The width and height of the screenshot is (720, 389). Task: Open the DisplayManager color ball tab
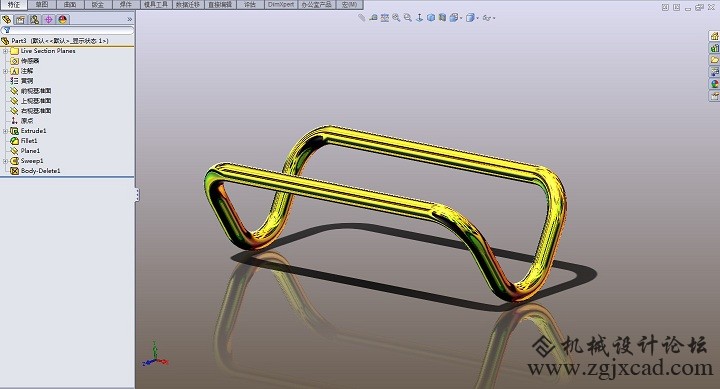63,19
